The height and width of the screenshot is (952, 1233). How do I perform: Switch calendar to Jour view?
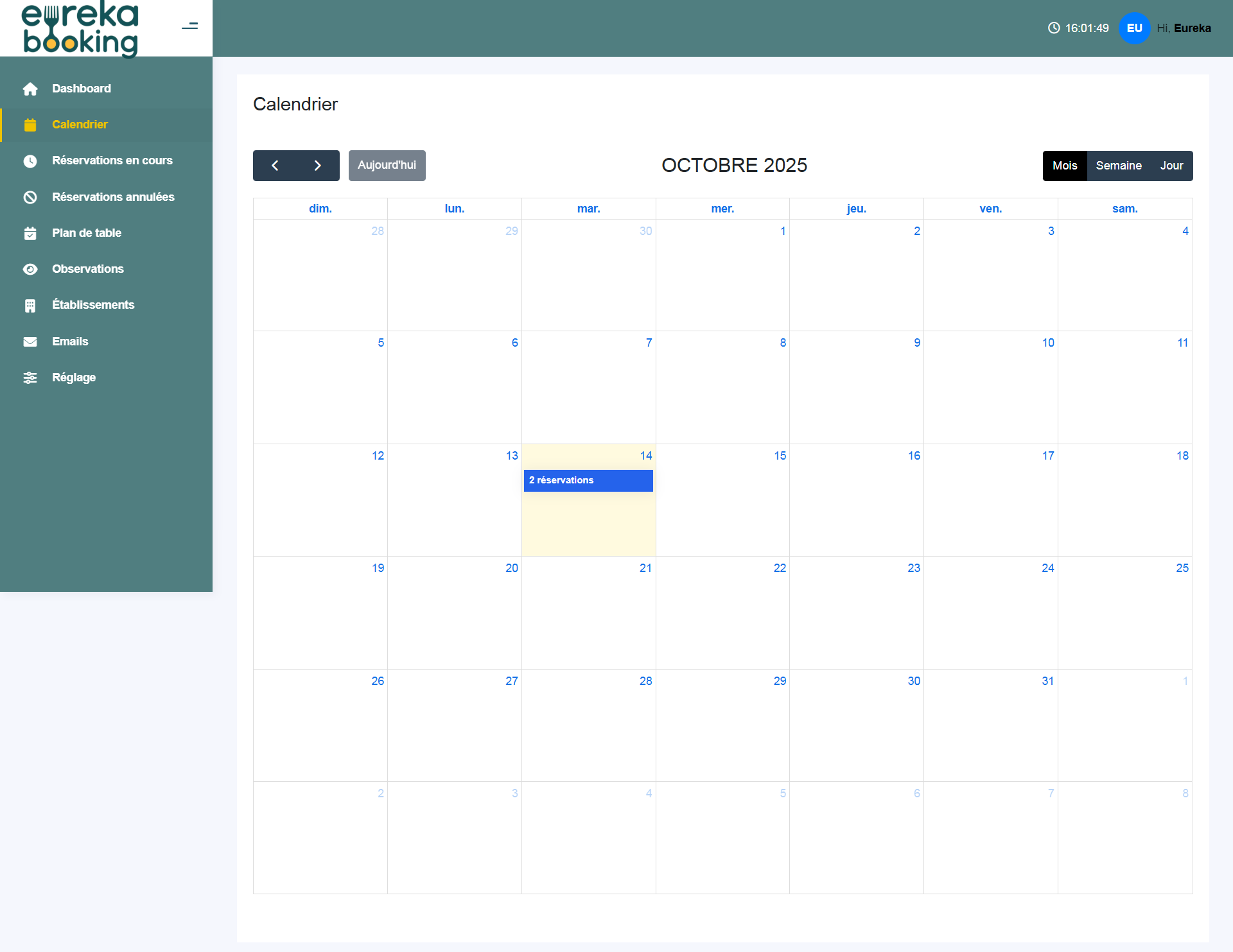click(x=1171, y=166)
